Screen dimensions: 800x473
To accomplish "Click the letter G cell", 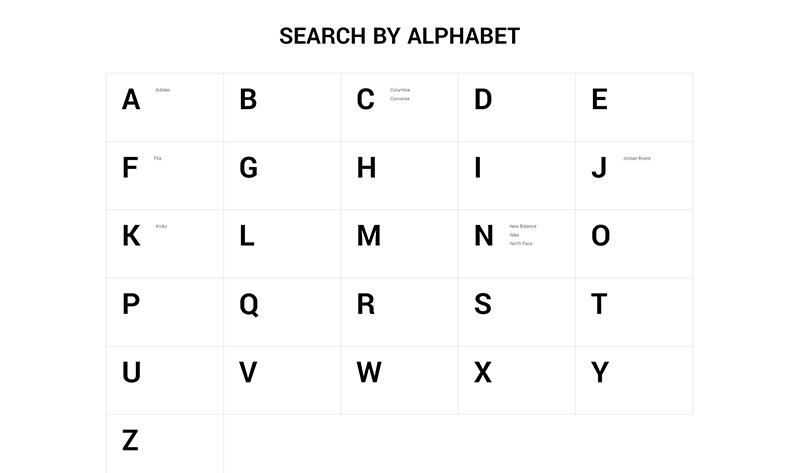I will click(248, 168).
